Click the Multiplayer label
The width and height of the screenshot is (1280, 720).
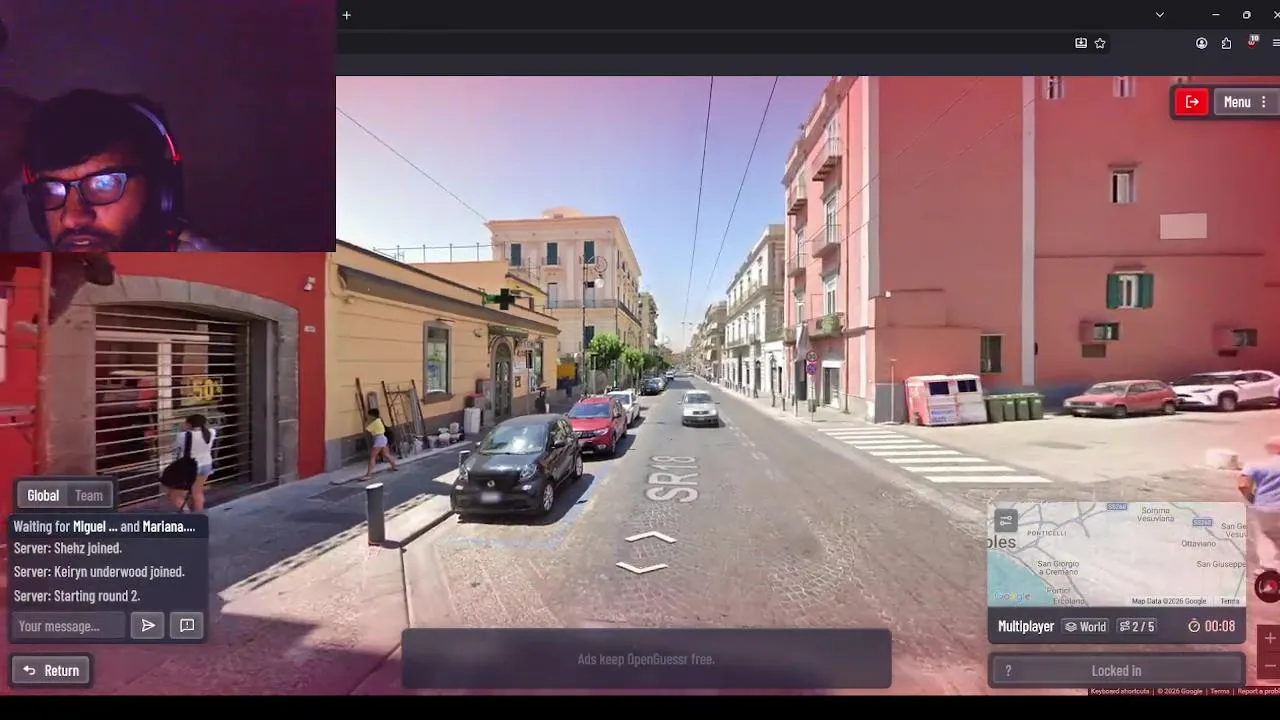click(1026, 627)
